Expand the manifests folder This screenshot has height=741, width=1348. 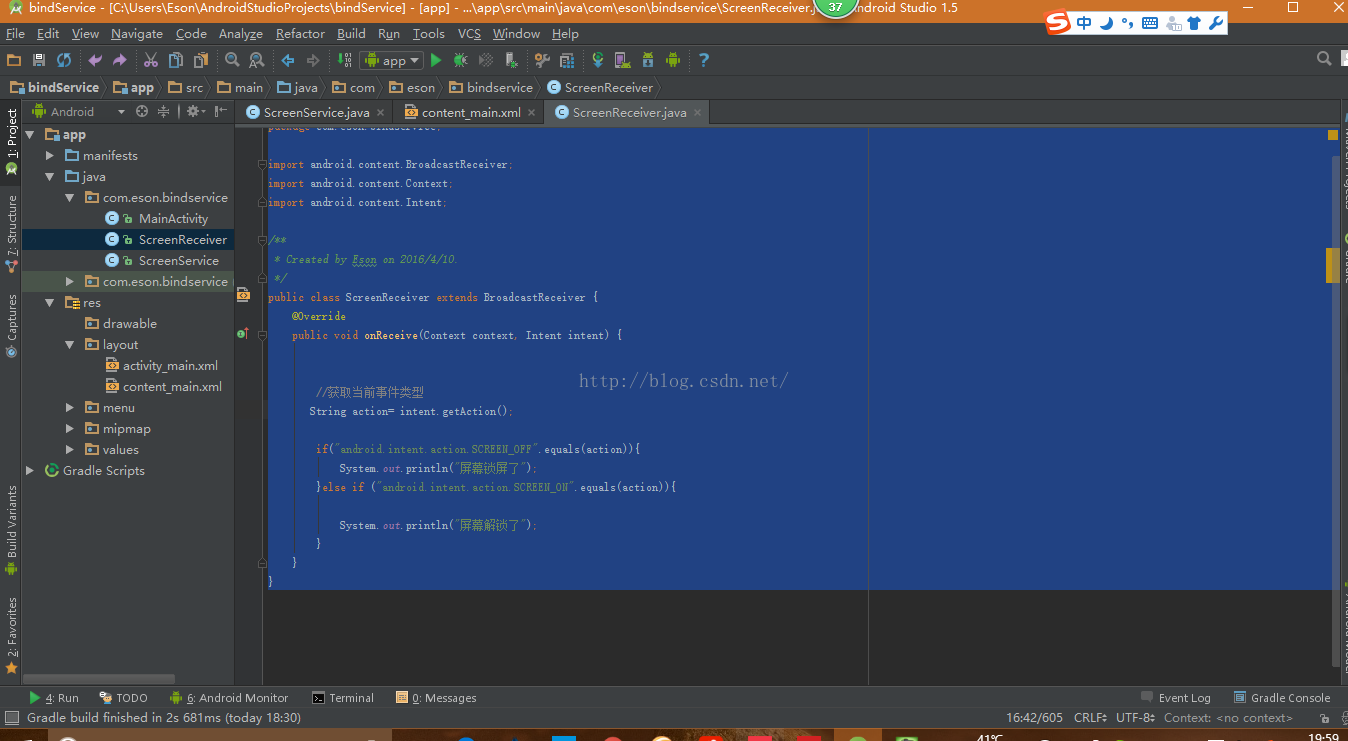[x=50, y=156]
